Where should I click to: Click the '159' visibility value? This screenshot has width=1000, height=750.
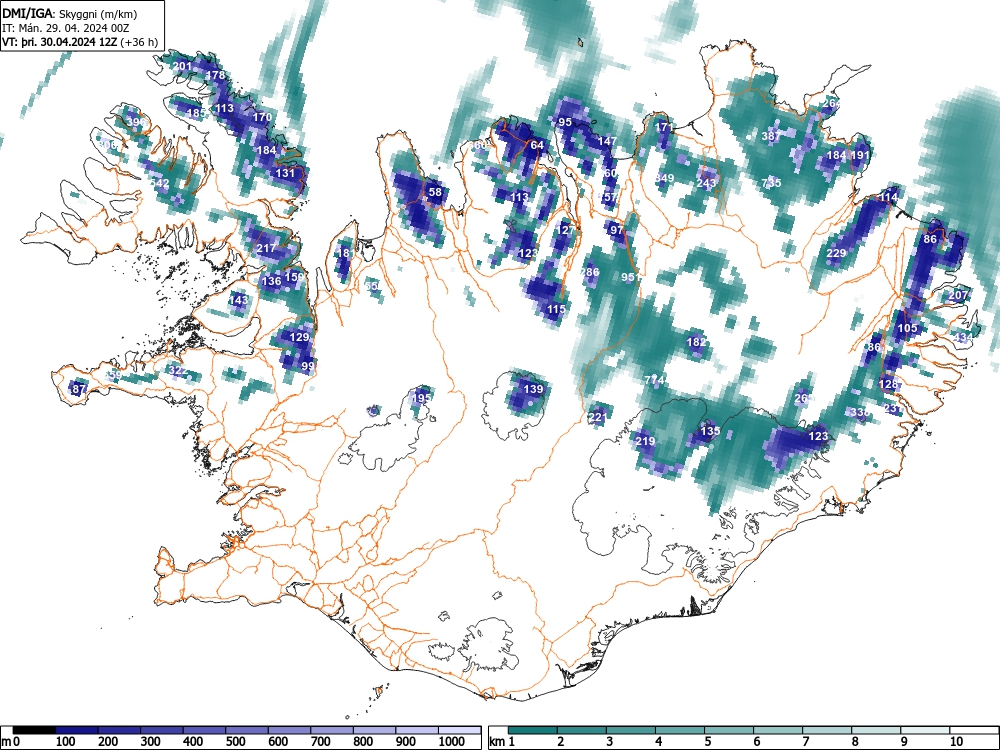pos(294,277)
